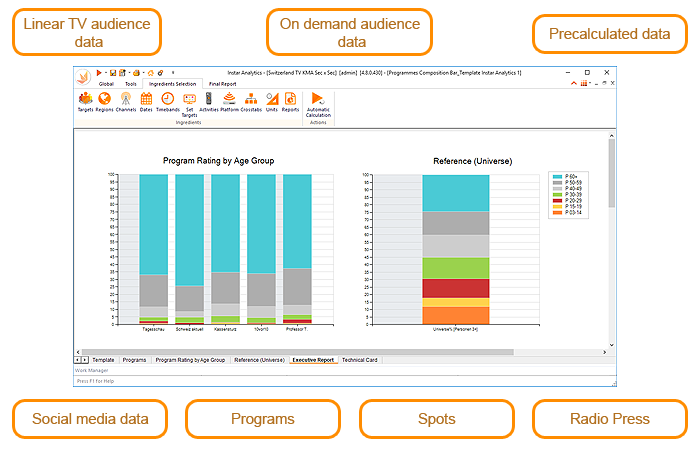Select the Dates calendar icon
Image resolution: width=700 pixels, height=450 pixels.
tap(147, 100)
